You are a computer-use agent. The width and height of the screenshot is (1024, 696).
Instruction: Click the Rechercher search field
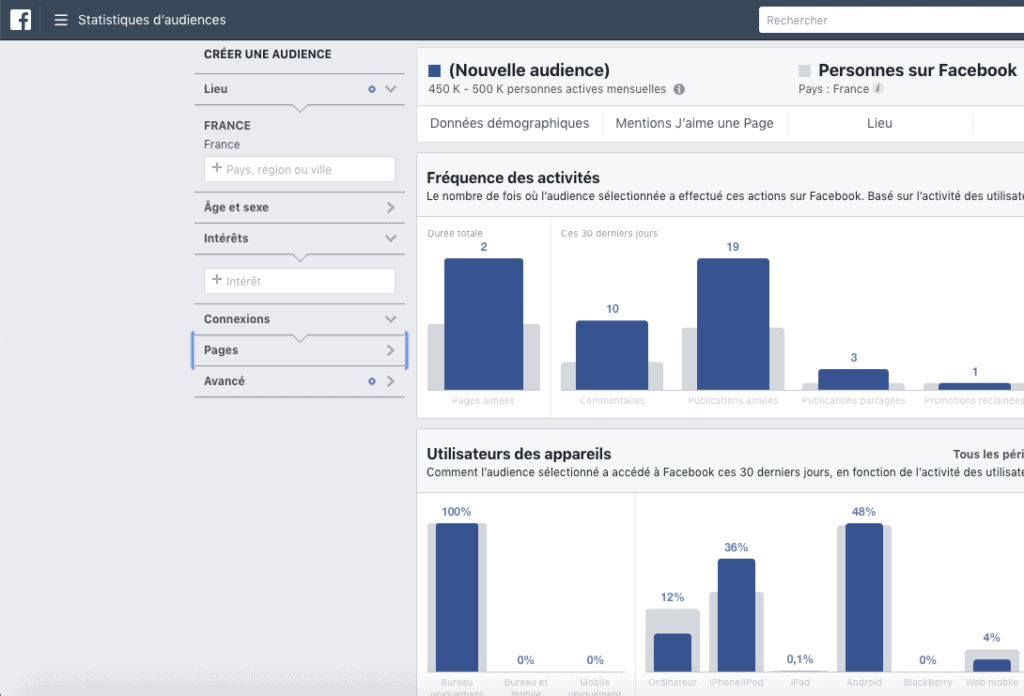pos(891,20)
